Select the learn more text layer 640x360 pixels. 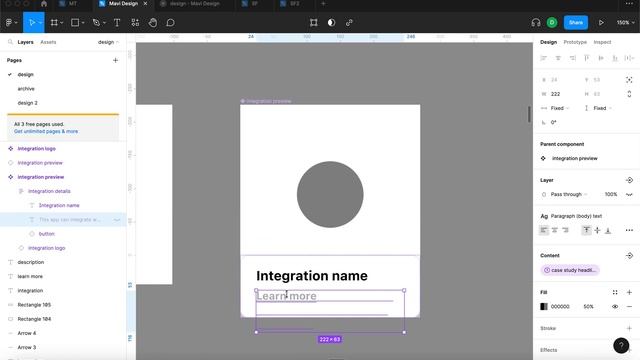point(30,276)
